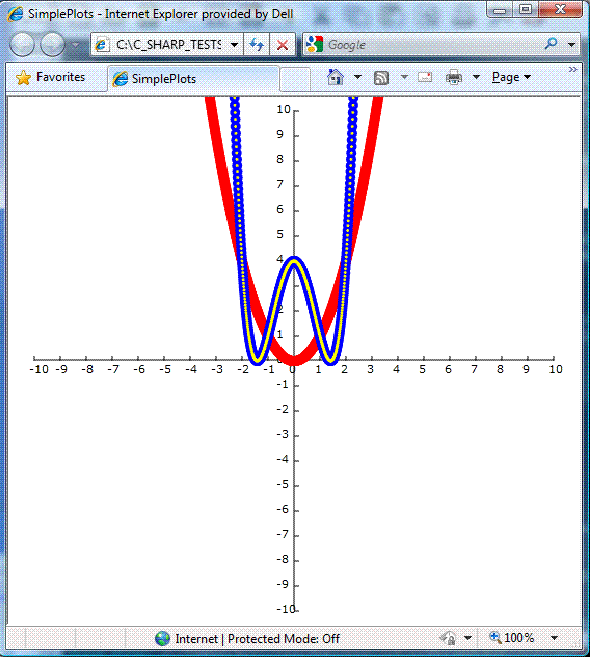Open the 100% zoom level dropdown

(x=554, y=638)
